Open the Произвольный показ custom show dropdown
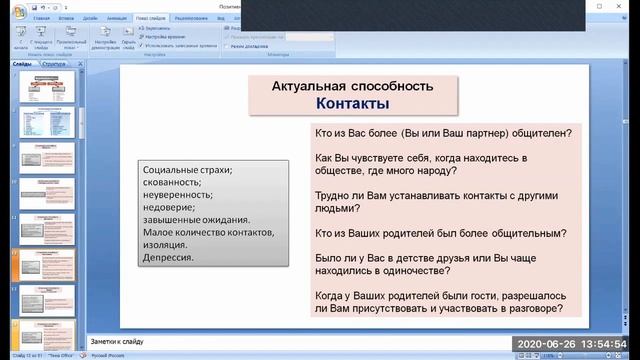This screenshot has width=640, height=360. pyautogui.click(x=71, y=38)
